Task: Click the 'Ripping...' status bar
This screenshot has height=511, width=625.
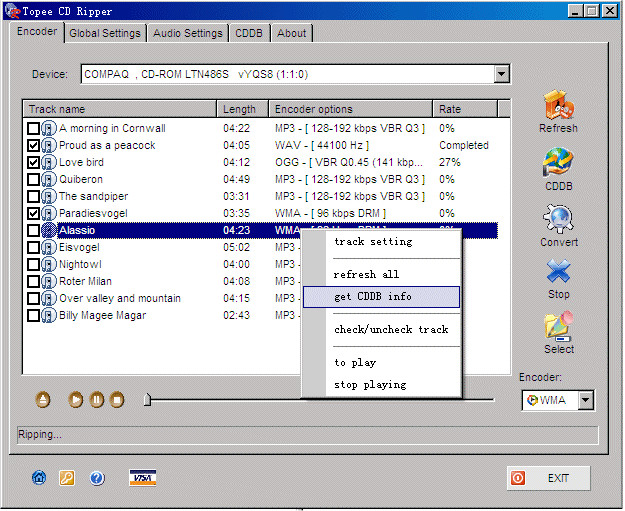Action: pyautogui.click(x=308, y=434)
